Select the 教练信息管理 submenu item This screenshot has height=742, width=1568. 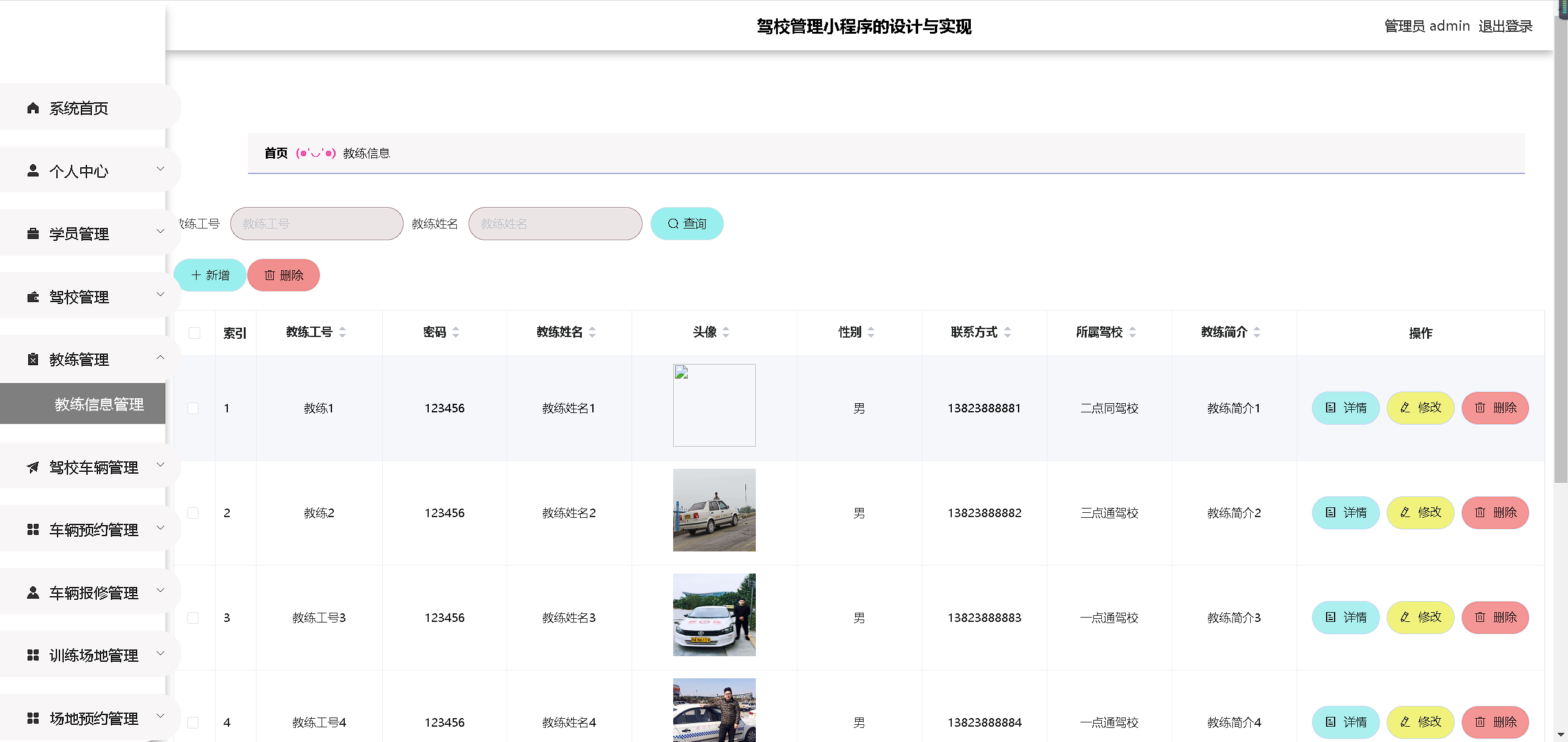(83, 404)
